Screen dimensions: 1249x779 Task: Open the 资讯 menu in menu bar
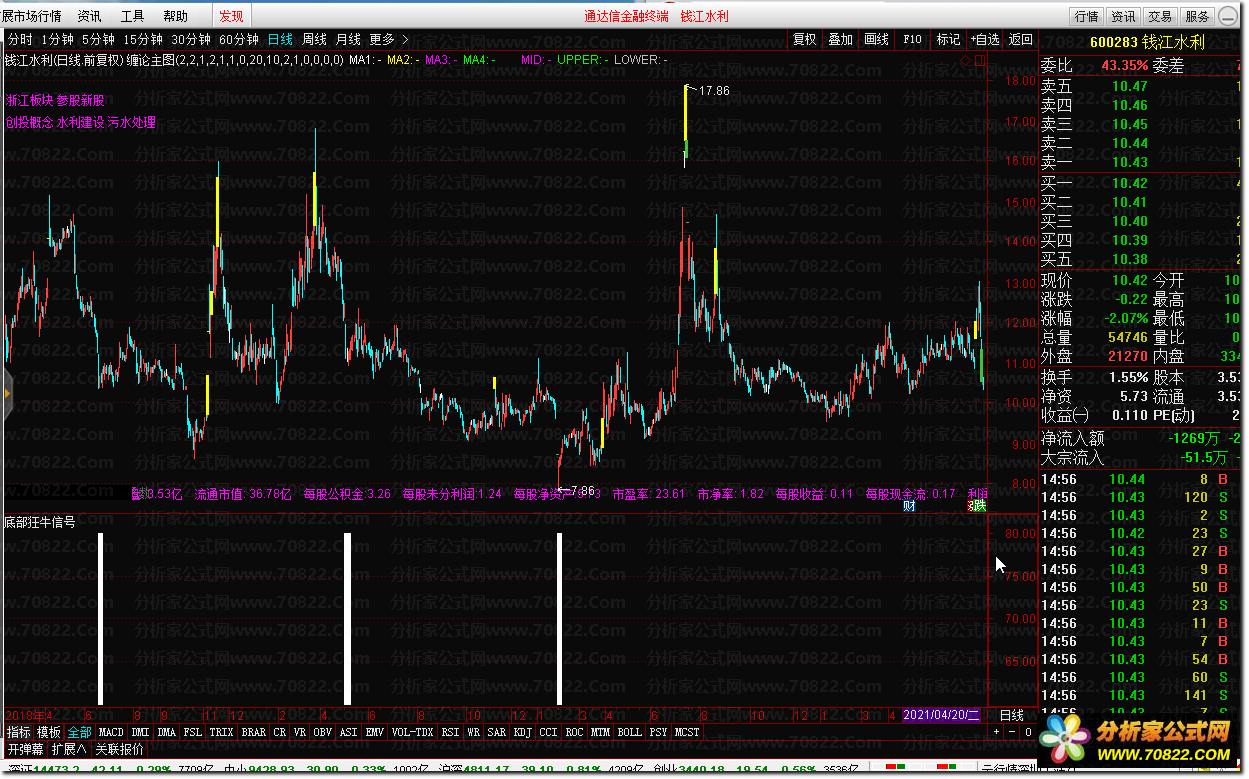point(89,16)
